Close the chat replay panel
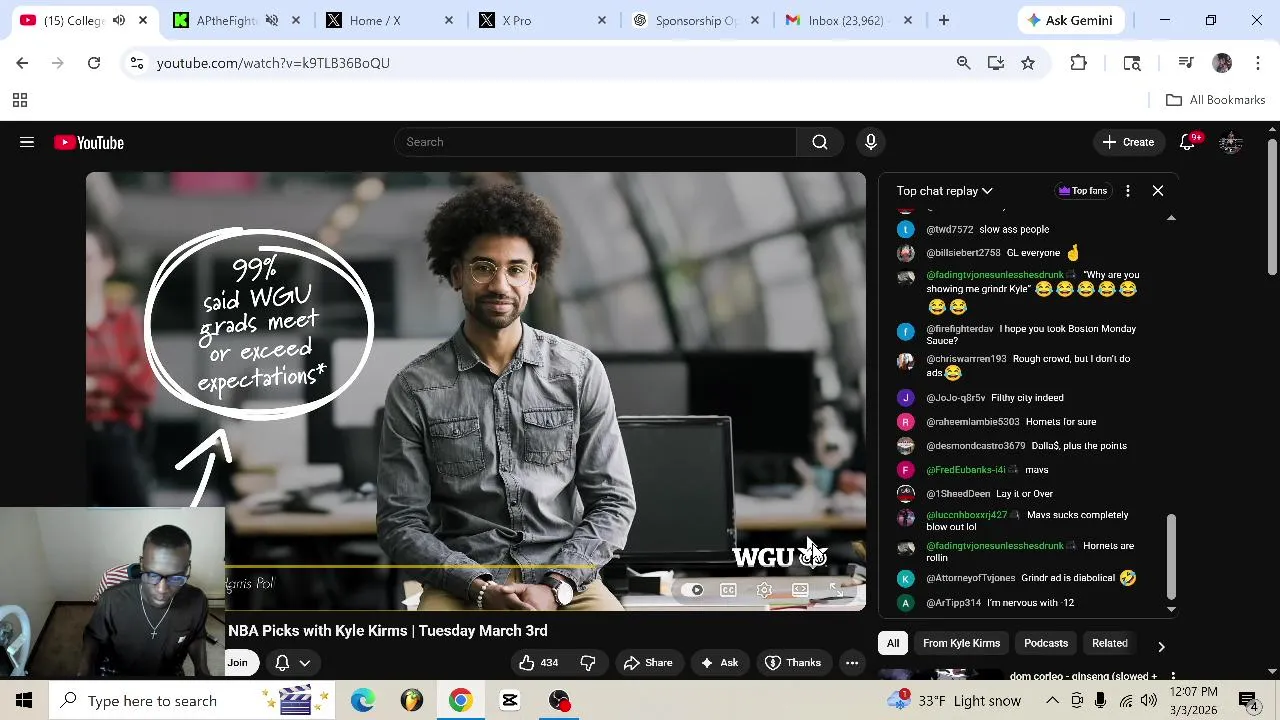This screenshot has height=720, width=1280. coord(1158,190)
